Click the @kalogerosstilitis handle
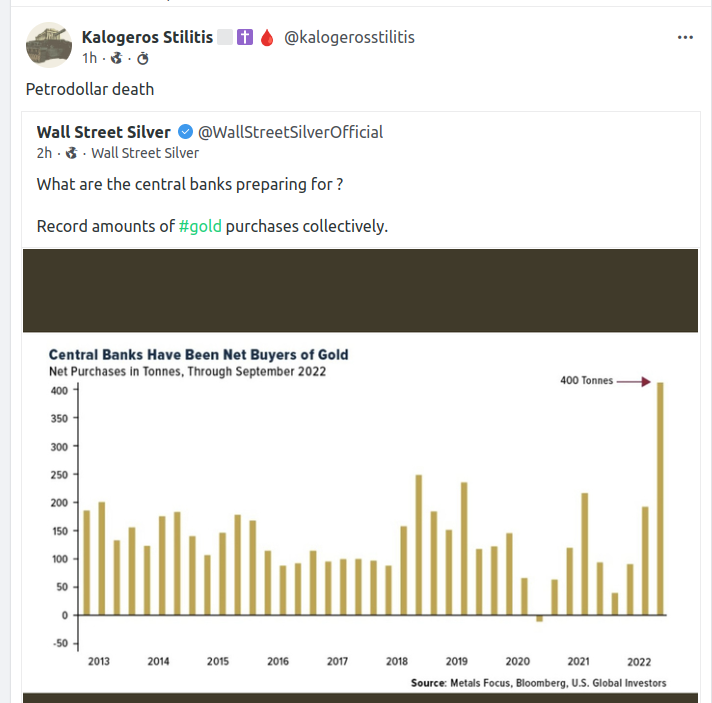The image size is (712, 703). [349, 37]
